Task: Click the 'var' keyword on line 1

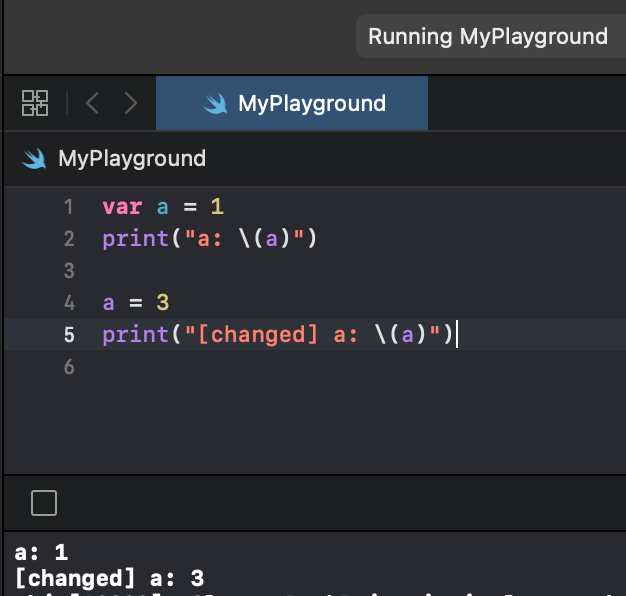Action: point(122,207)
